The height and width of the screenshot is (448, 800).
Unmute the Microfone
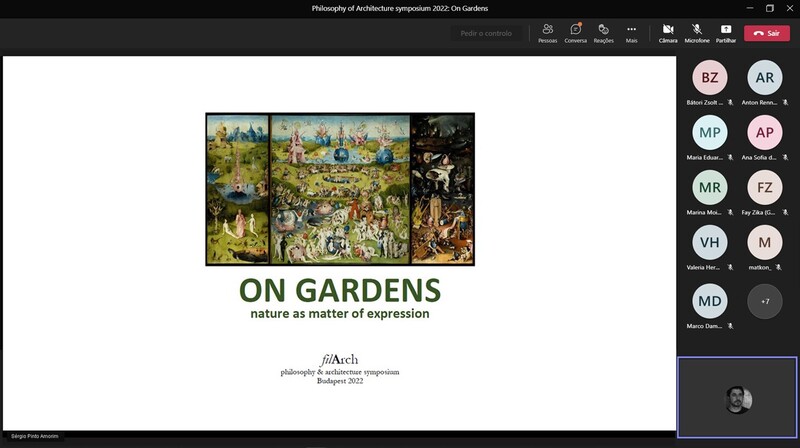697,33
